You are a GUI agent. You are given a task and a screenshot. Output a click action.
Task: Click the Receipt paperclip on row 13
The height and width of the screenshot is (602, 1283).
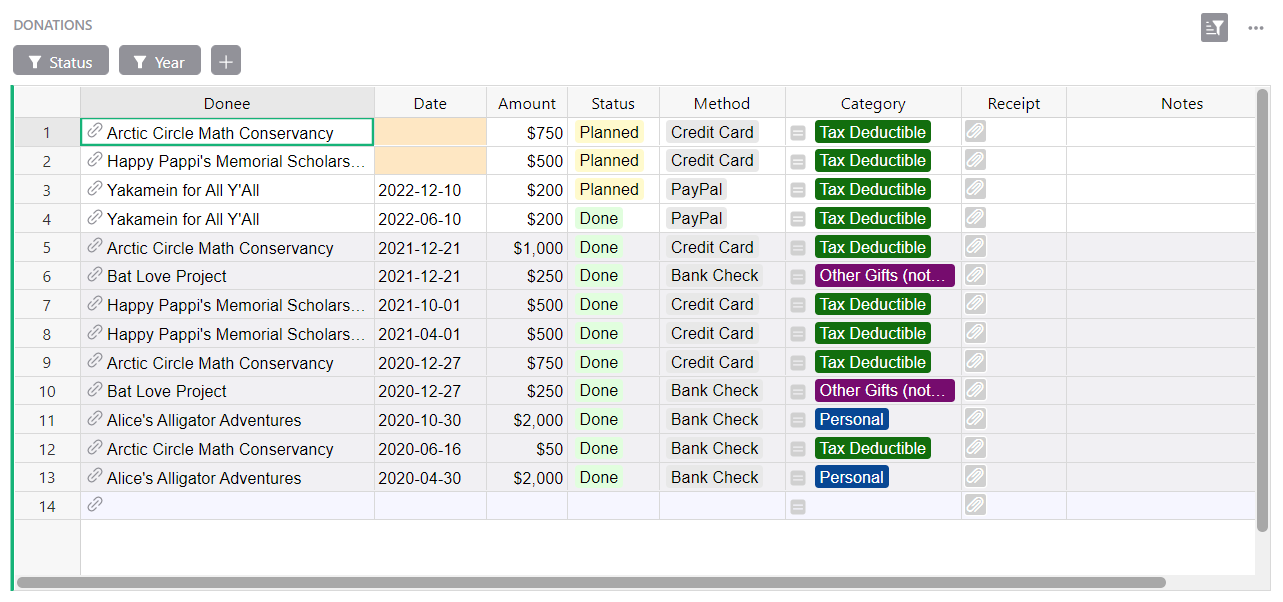coord(974,477)
